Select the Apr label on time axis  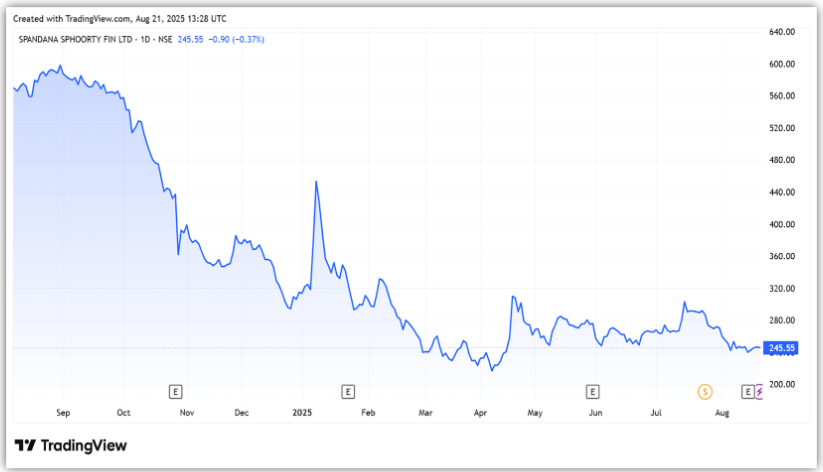(480, 412)
